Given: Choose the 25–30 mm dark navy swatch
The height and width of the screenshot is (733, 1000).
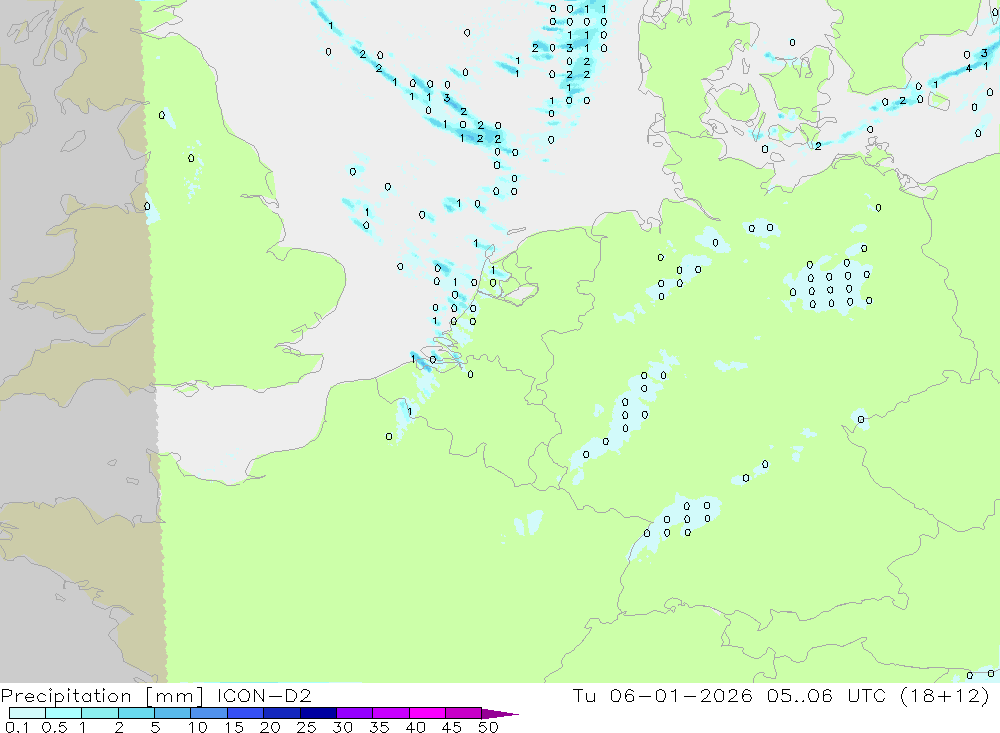Looking at the screenshot, I should [318, 713].
